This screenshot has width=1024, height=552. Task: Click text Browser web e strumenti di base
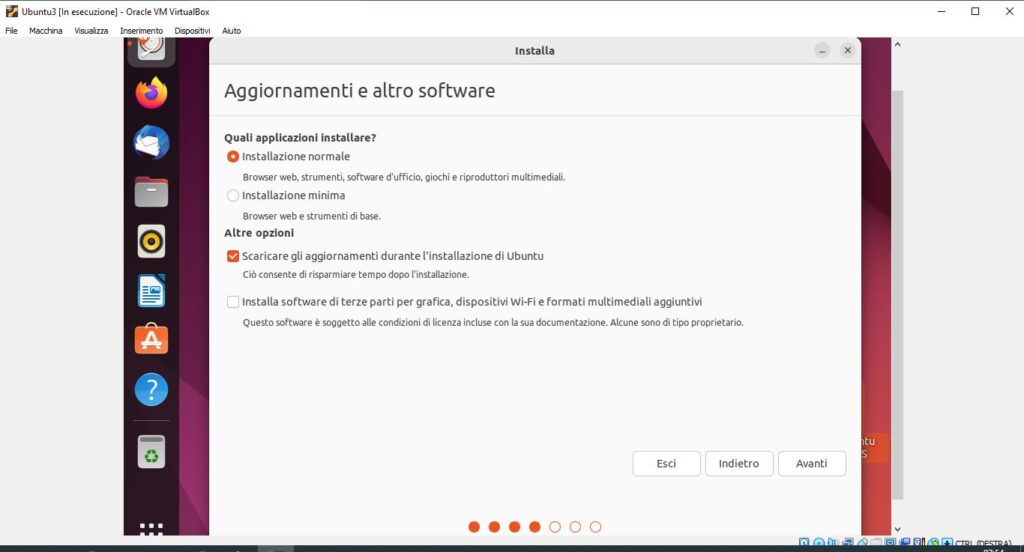pos(312,216)
